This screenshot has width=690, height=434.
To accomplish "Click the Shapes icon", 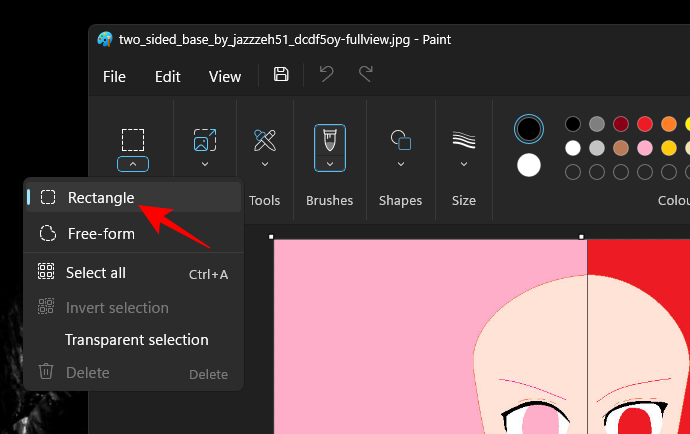I will pyautogui.click(x=400, y=139).
